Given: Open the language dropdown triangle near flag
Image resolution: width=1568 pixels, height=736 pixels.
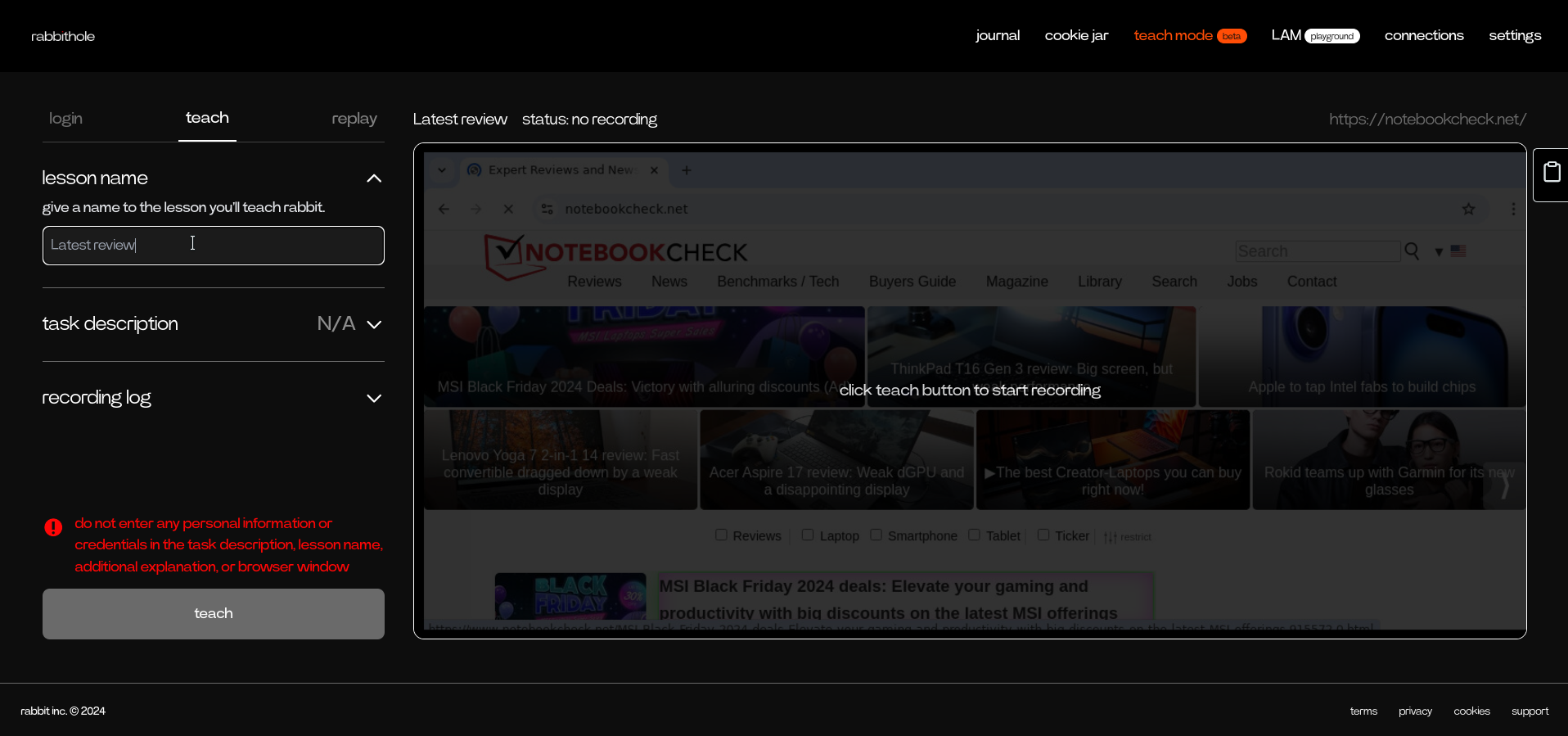Looking at the screenshot, I should click(x=1439, y=252).
